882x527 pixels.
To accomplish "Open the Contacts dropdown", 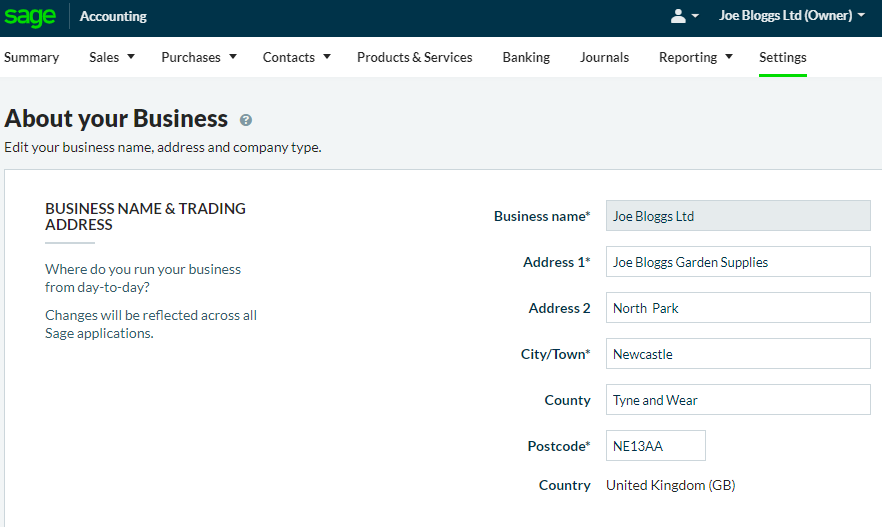I will [296, 57].
